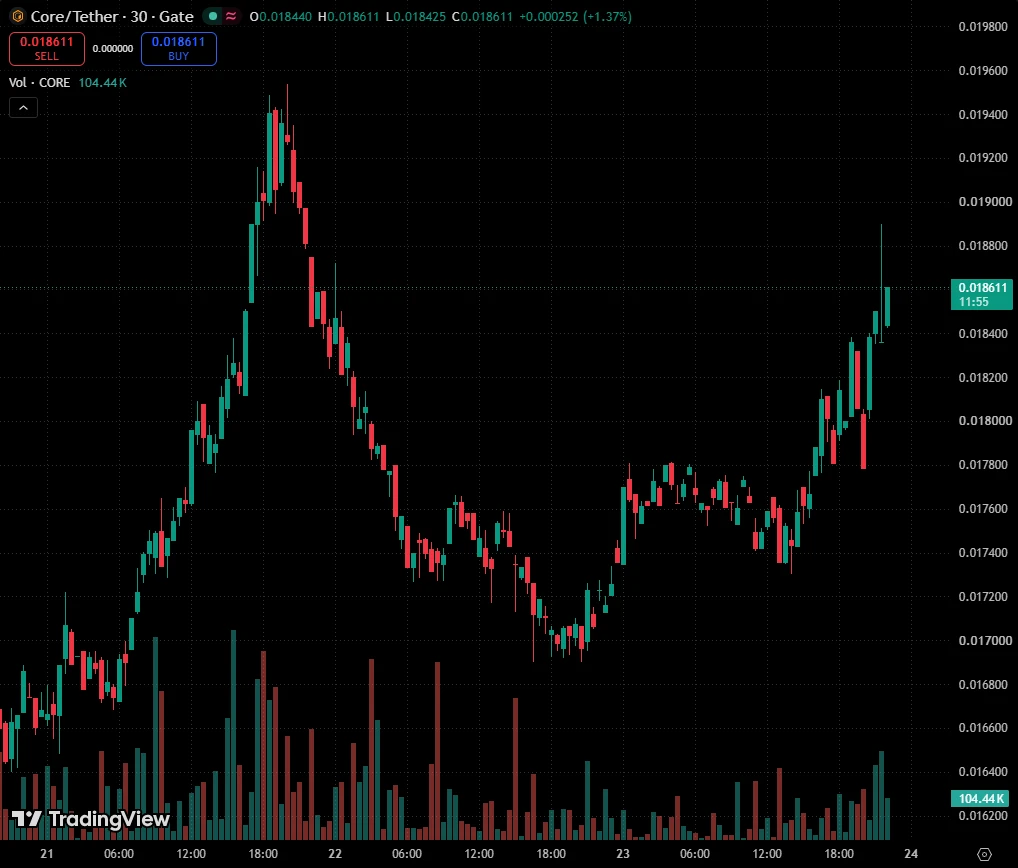Click the open value O0.018440
The width and height of the screenshot is (1018, 868).
(280, 16)
